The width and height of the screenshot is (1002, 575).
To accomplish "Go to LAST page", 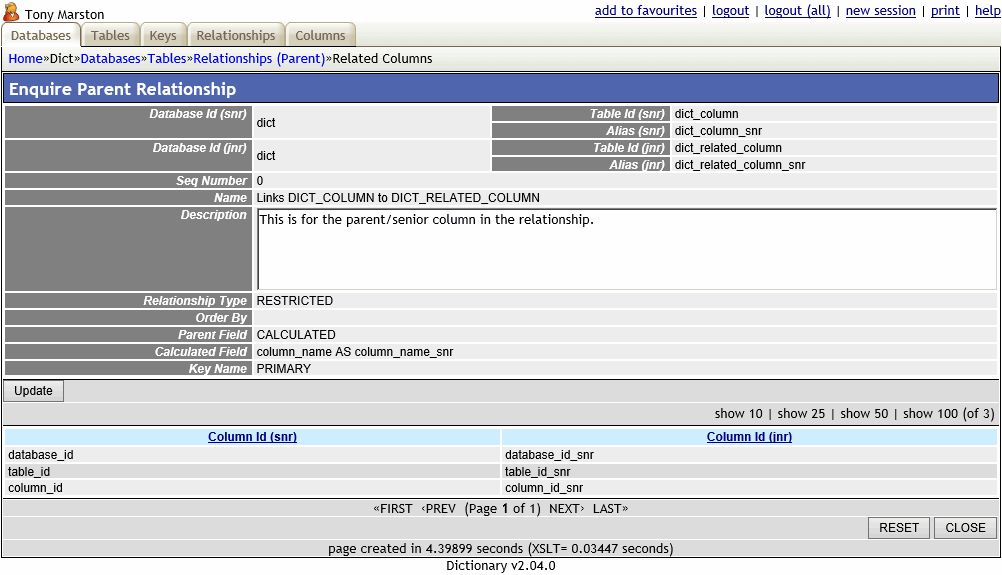I will coord(610,509).
